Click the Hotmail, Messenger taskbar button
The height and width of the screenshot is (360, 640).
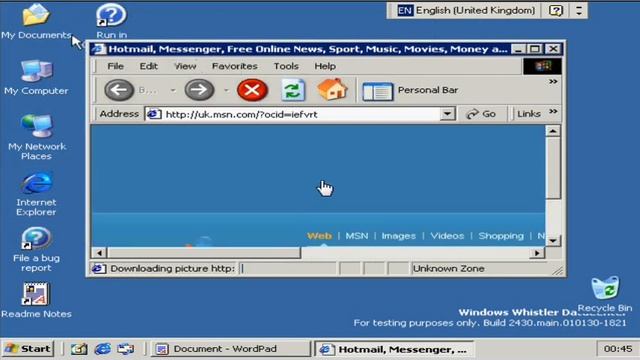pos(395,349)
